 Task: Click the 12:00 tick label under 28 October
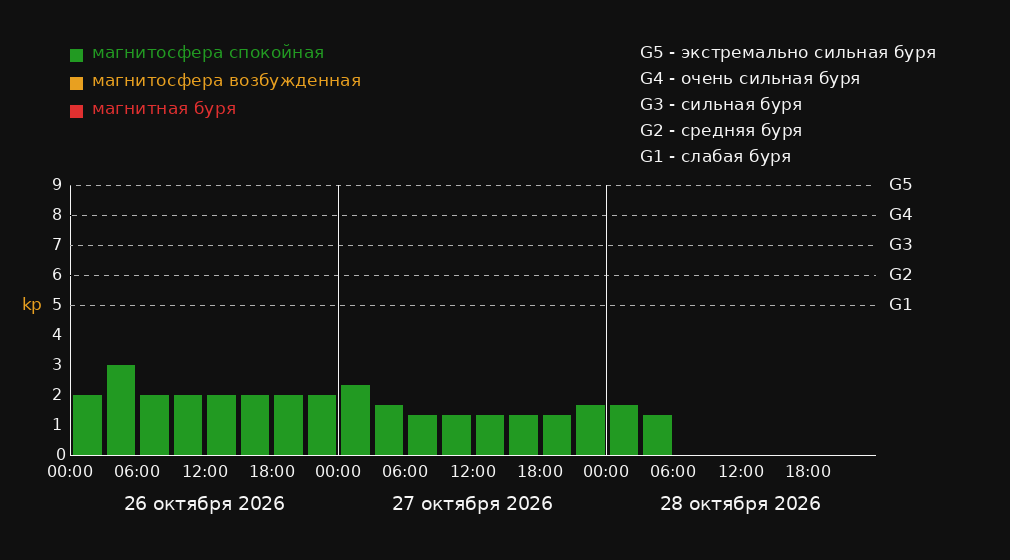click(741, 472)
